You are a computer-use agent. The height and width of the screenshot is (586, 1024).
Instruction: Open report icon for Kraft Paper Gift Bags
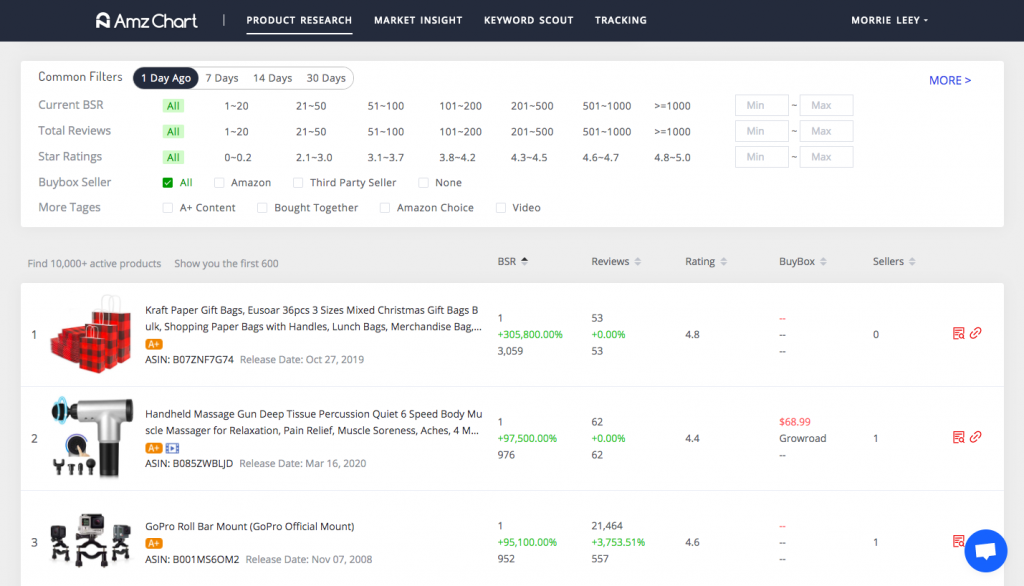click(958, 333)
